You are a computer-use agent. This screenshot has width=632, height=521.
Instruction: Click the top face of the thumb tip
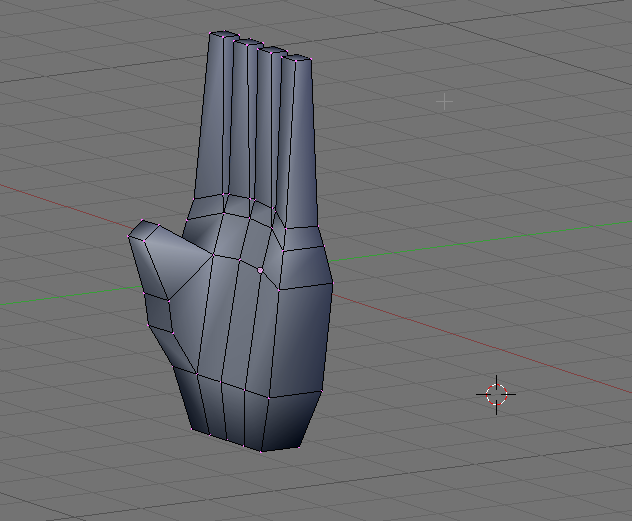(x=144, y=230)
